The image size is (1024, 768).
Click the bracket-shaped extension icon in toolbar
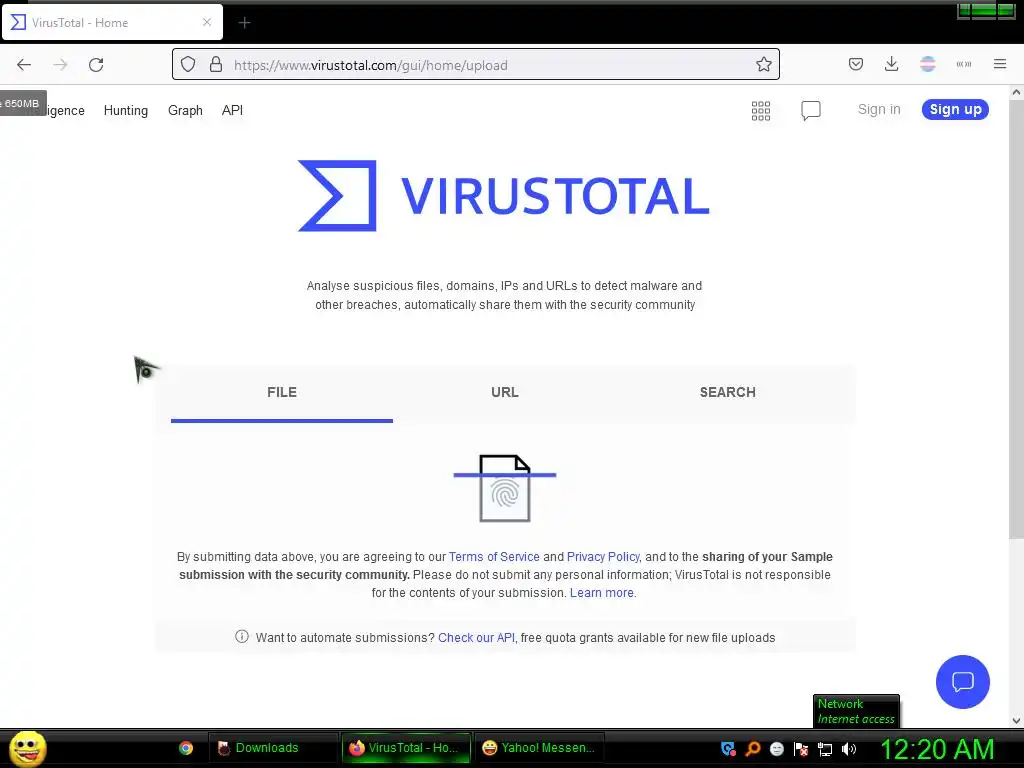tap(963, 64)
